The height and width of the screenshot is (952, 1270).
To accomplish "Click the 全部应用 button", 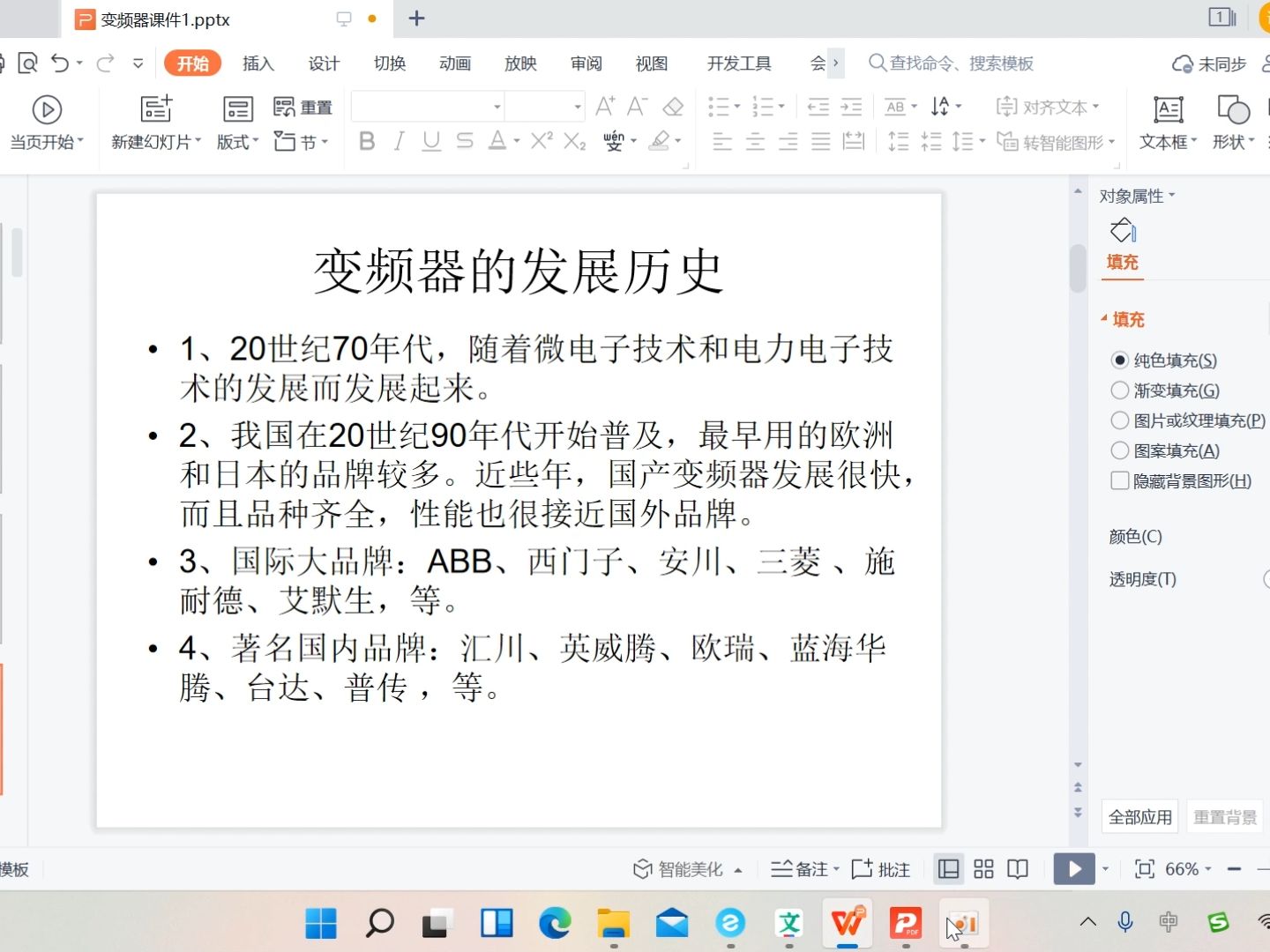I will coord(1140,817).
